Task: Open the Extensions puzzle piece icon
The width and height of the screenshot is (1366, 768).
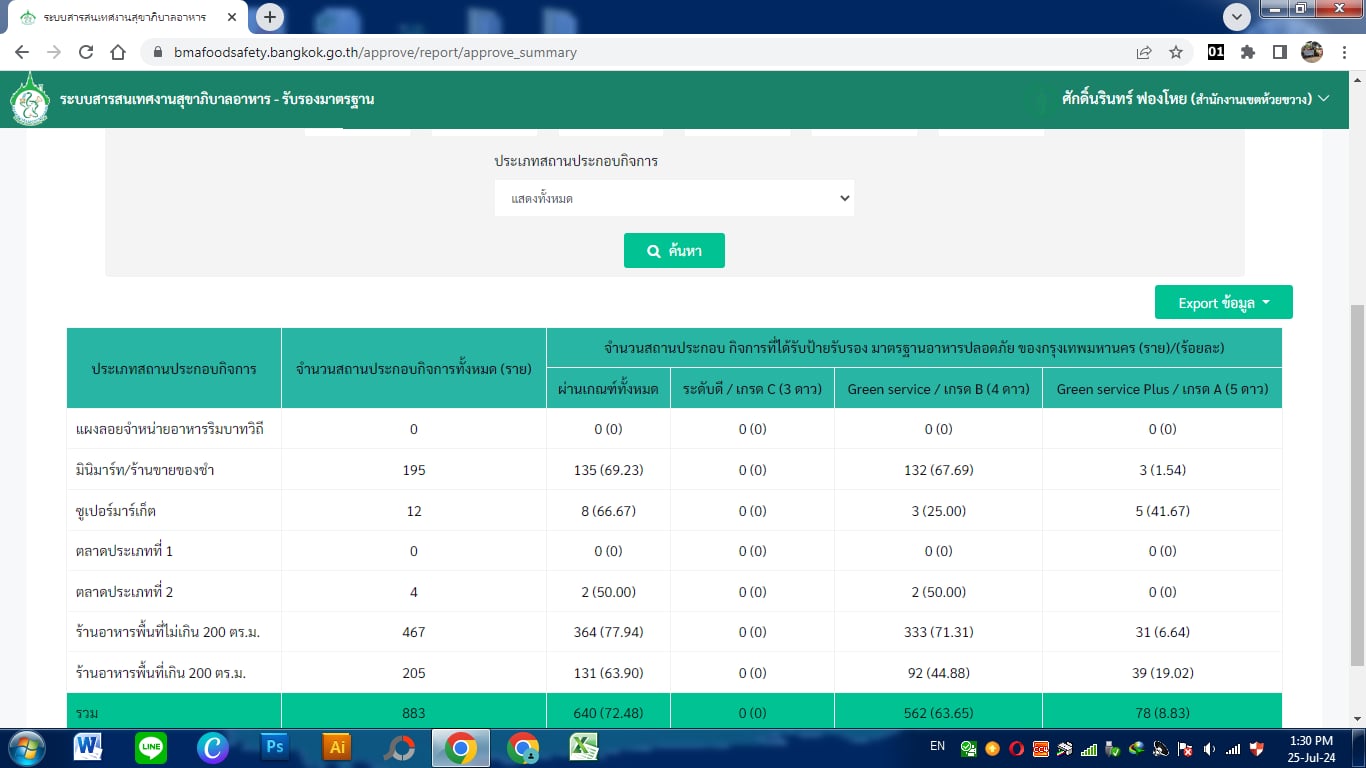Action: click(x=1248, y=52)
